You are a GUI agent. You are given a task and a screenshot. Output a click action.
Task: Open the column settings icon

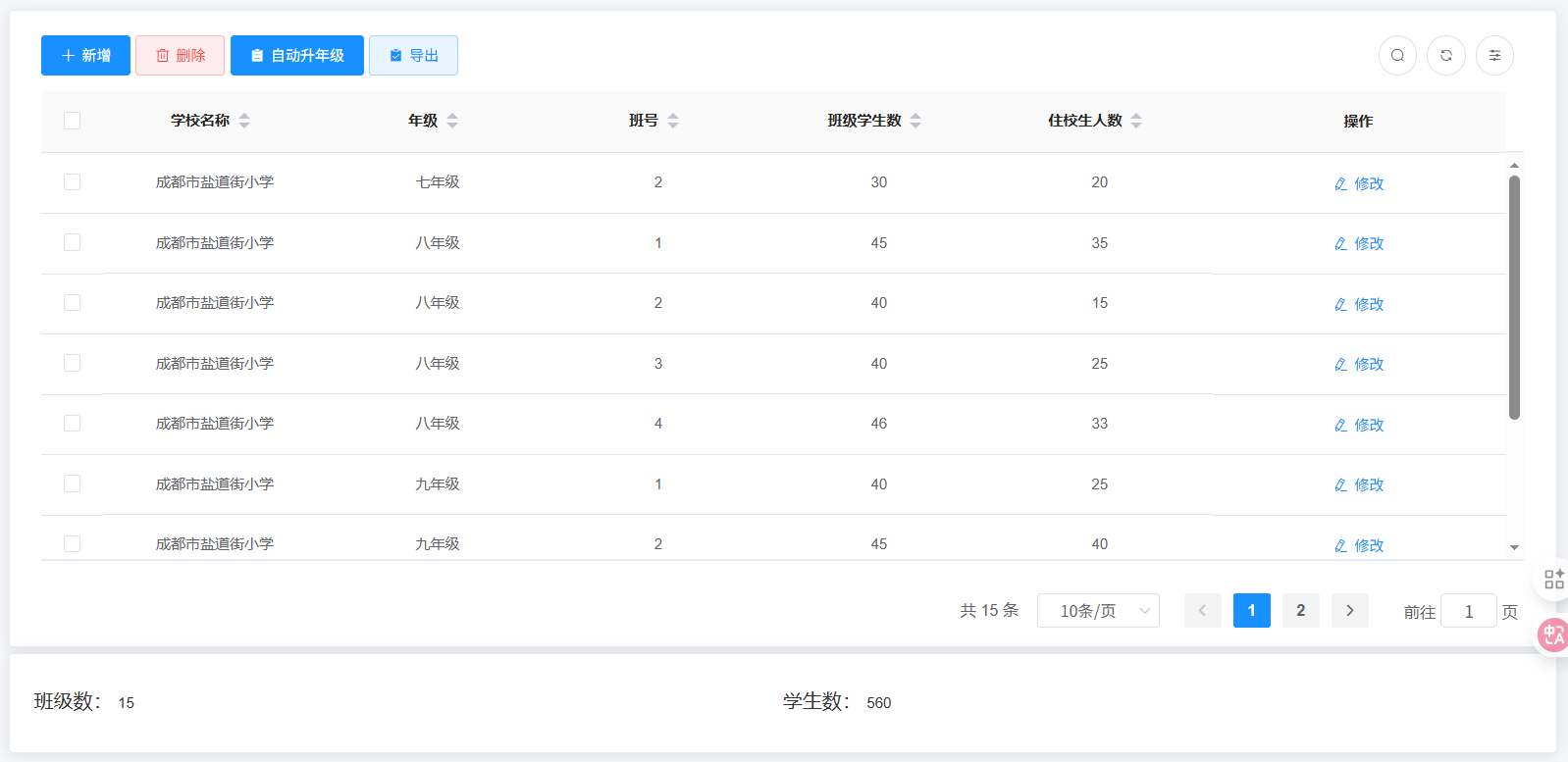1494,56
